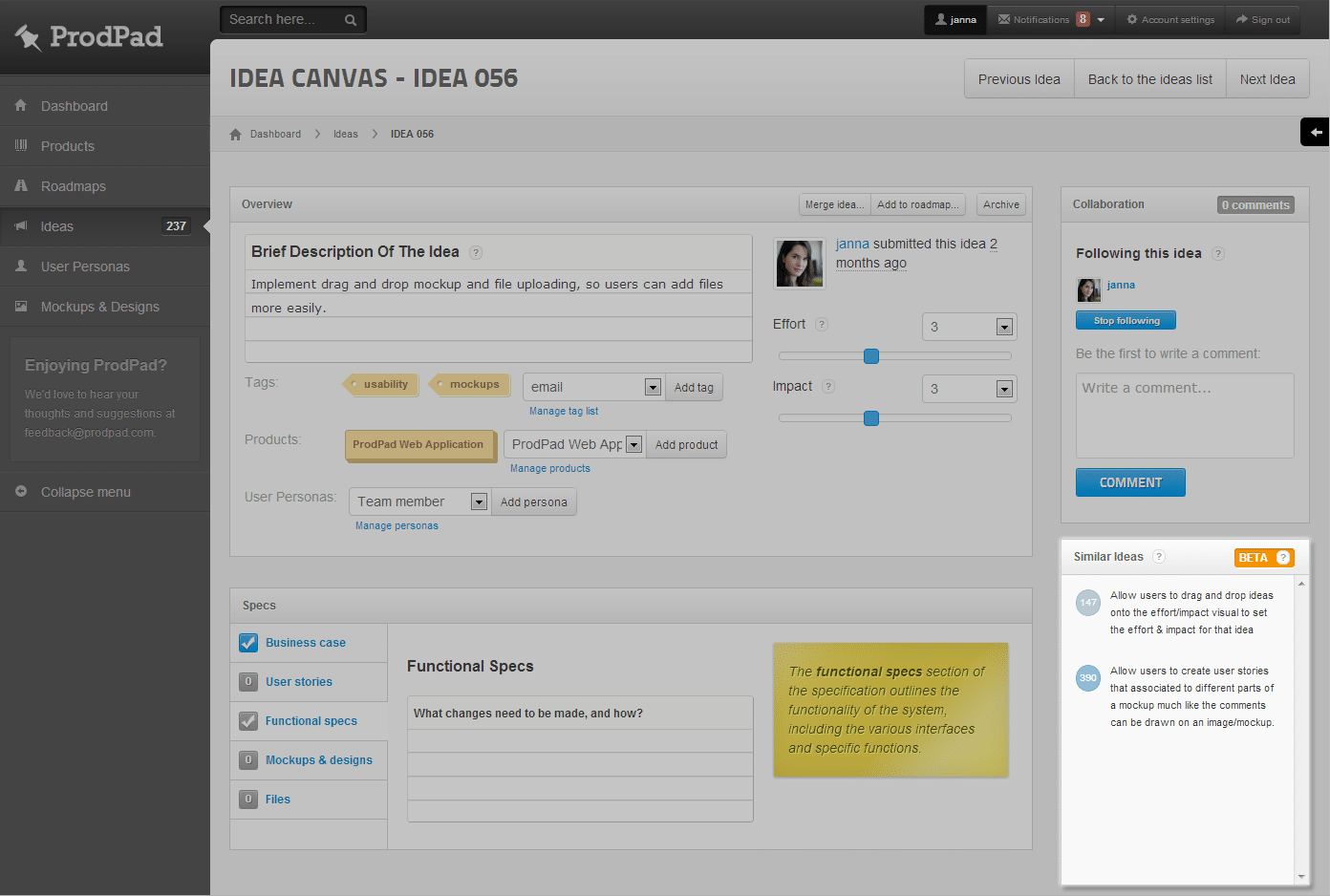Viewport: 1330px width, 896px height.
Task: Open the ProdPad Web App product dropdown
Action: [x=574, y=444]
